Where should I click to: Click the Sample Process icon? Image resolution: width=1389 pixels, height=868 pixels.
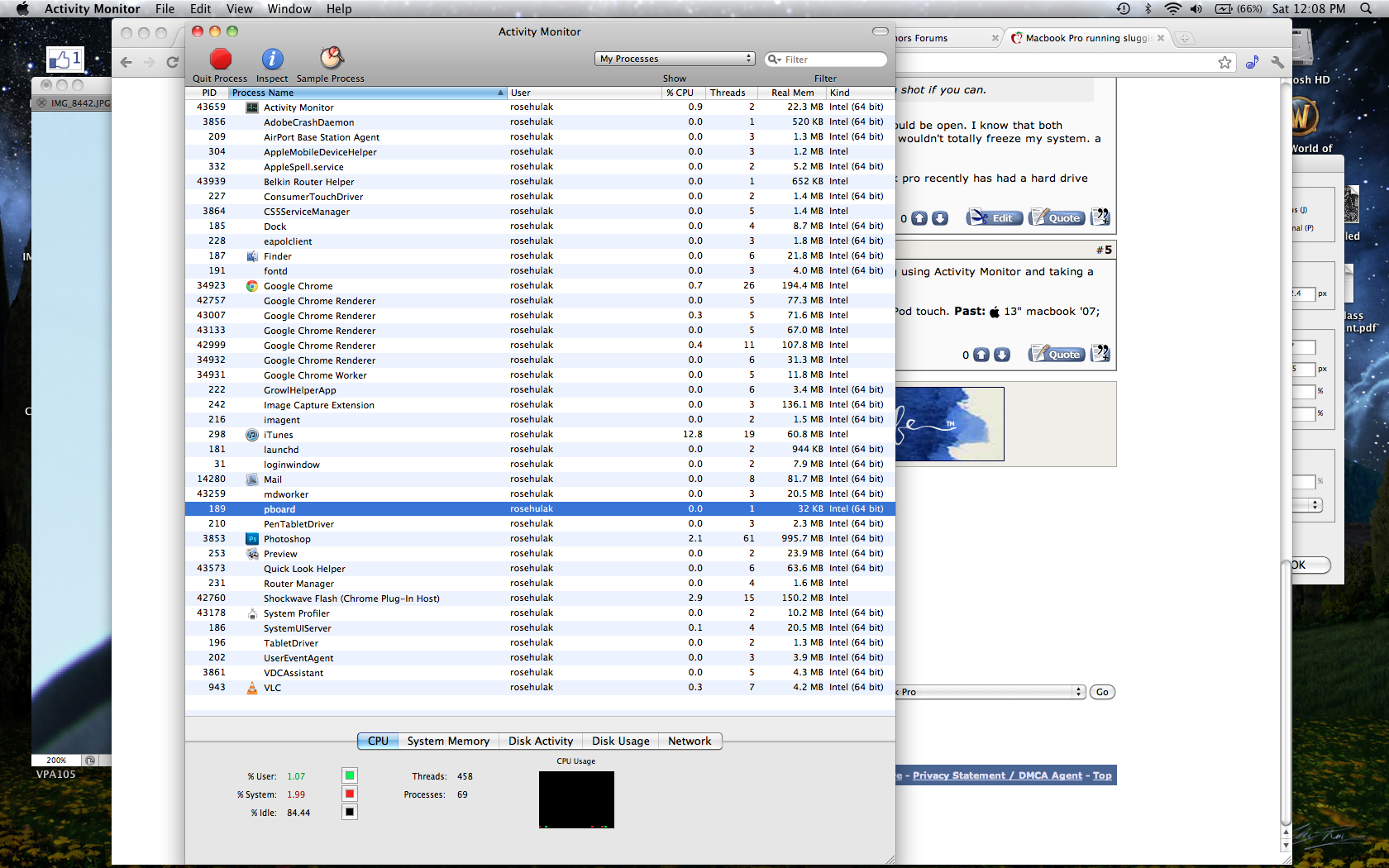(x=331, y=58)
